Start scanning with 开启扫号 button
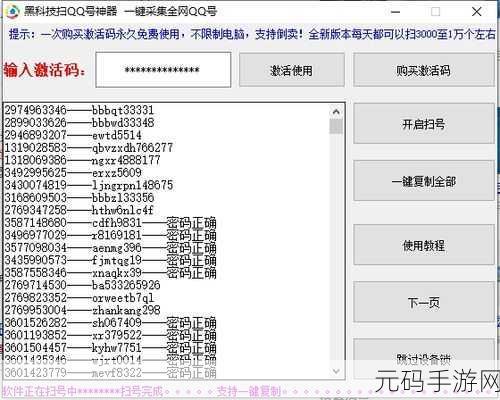 click(x=423, y=124)
